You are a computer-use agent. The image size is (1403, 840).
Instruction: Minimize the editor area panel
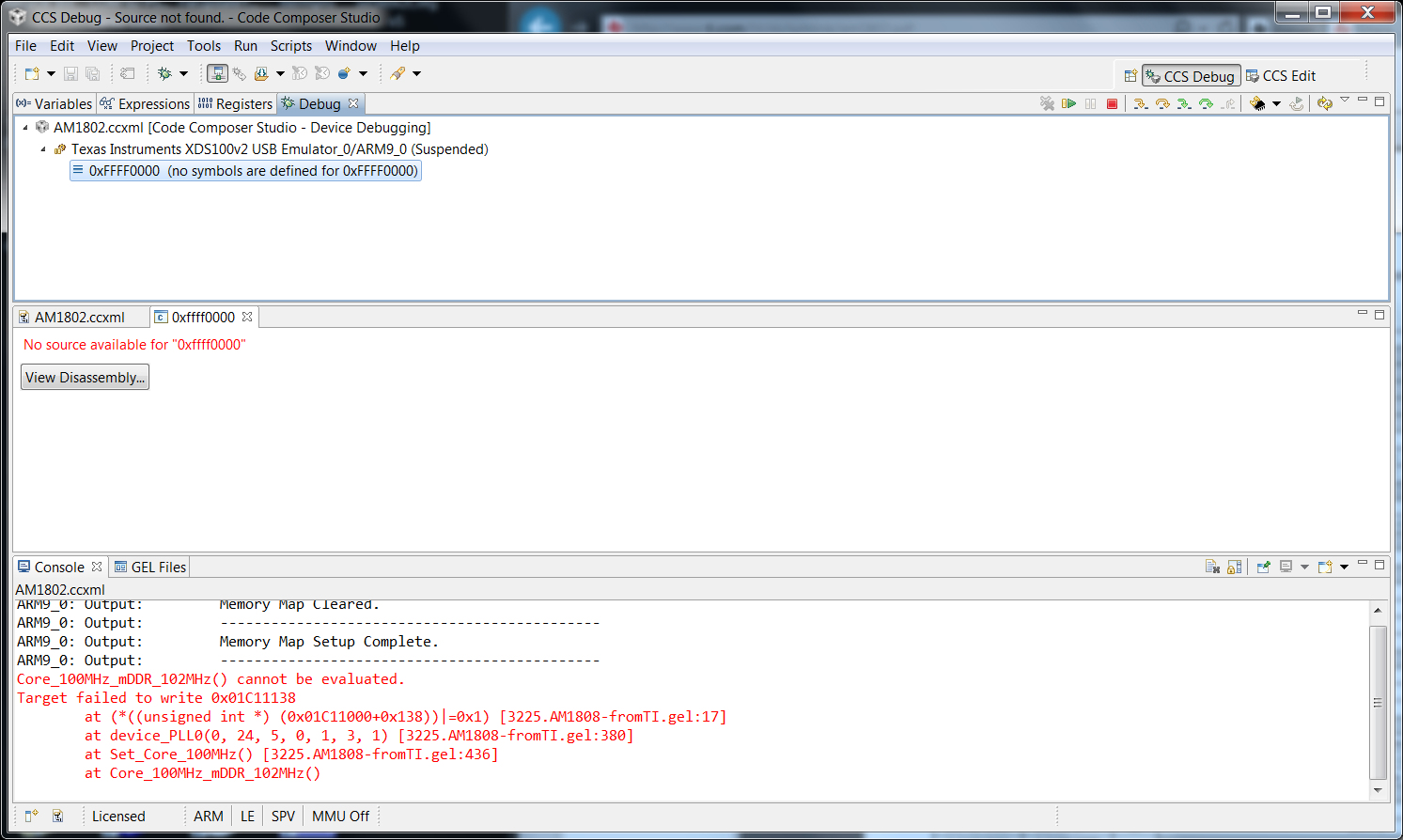coord(1363,313)
